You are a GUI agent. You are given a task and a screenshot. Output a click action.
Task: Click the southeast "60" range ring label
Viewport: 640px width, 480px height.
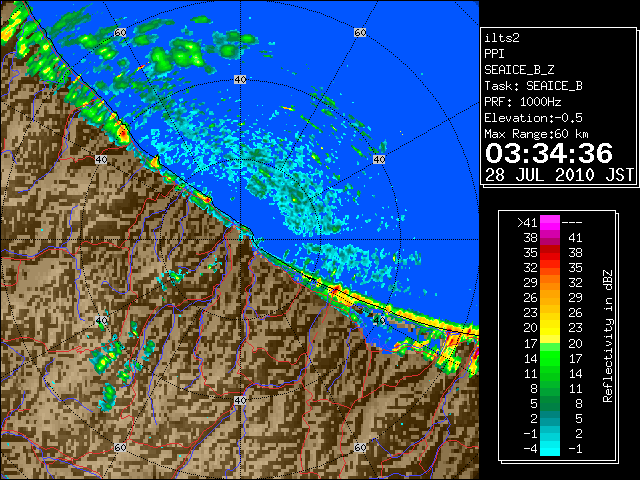[x=360, y=447]
